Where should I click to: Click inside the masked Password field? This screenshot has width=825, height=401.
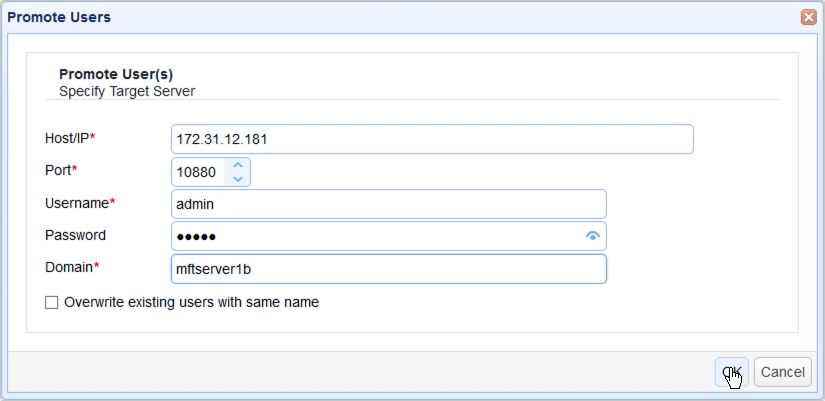coord(375,236)
